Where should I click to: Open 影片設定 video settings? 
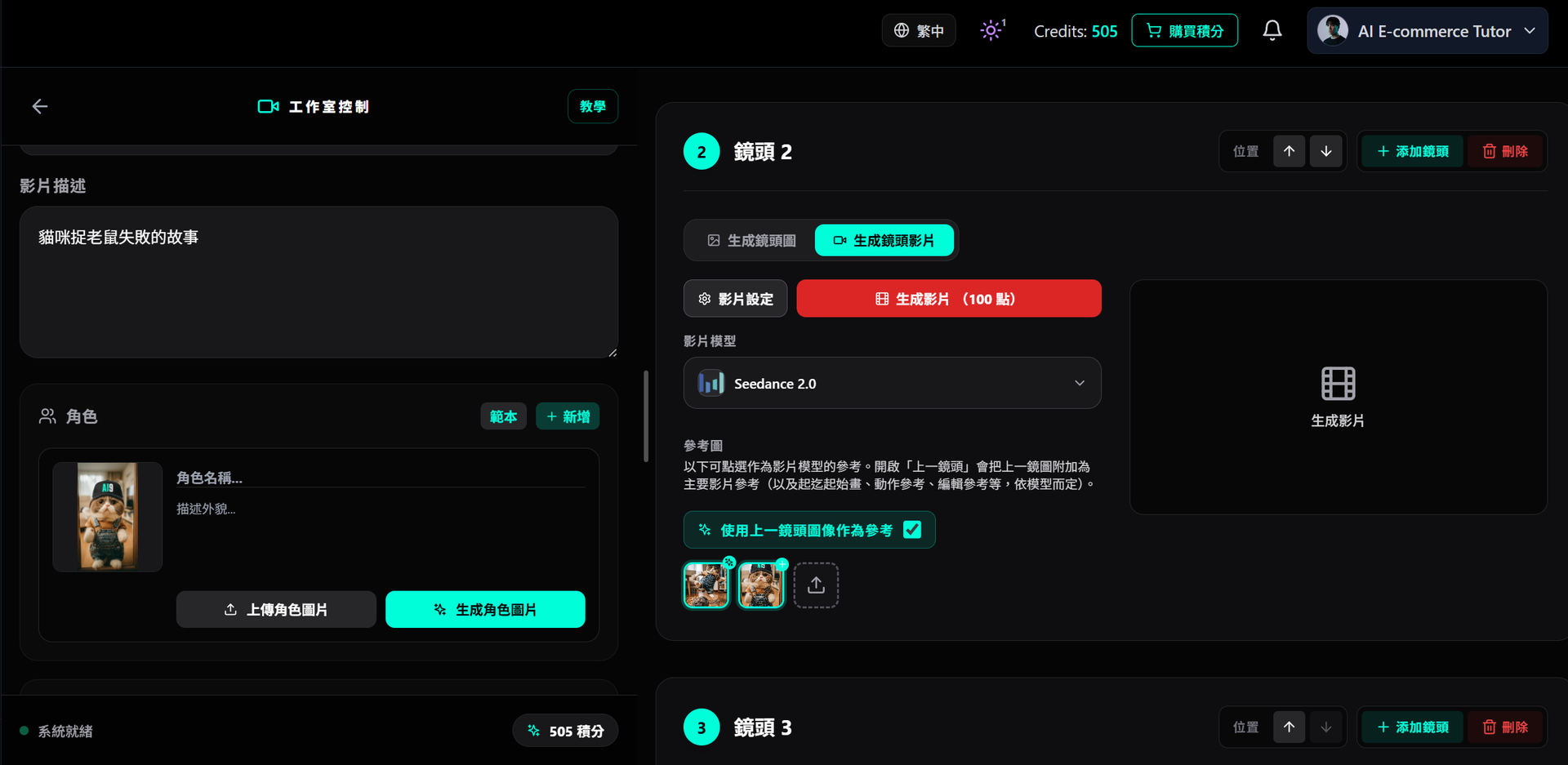click(735, 299)
